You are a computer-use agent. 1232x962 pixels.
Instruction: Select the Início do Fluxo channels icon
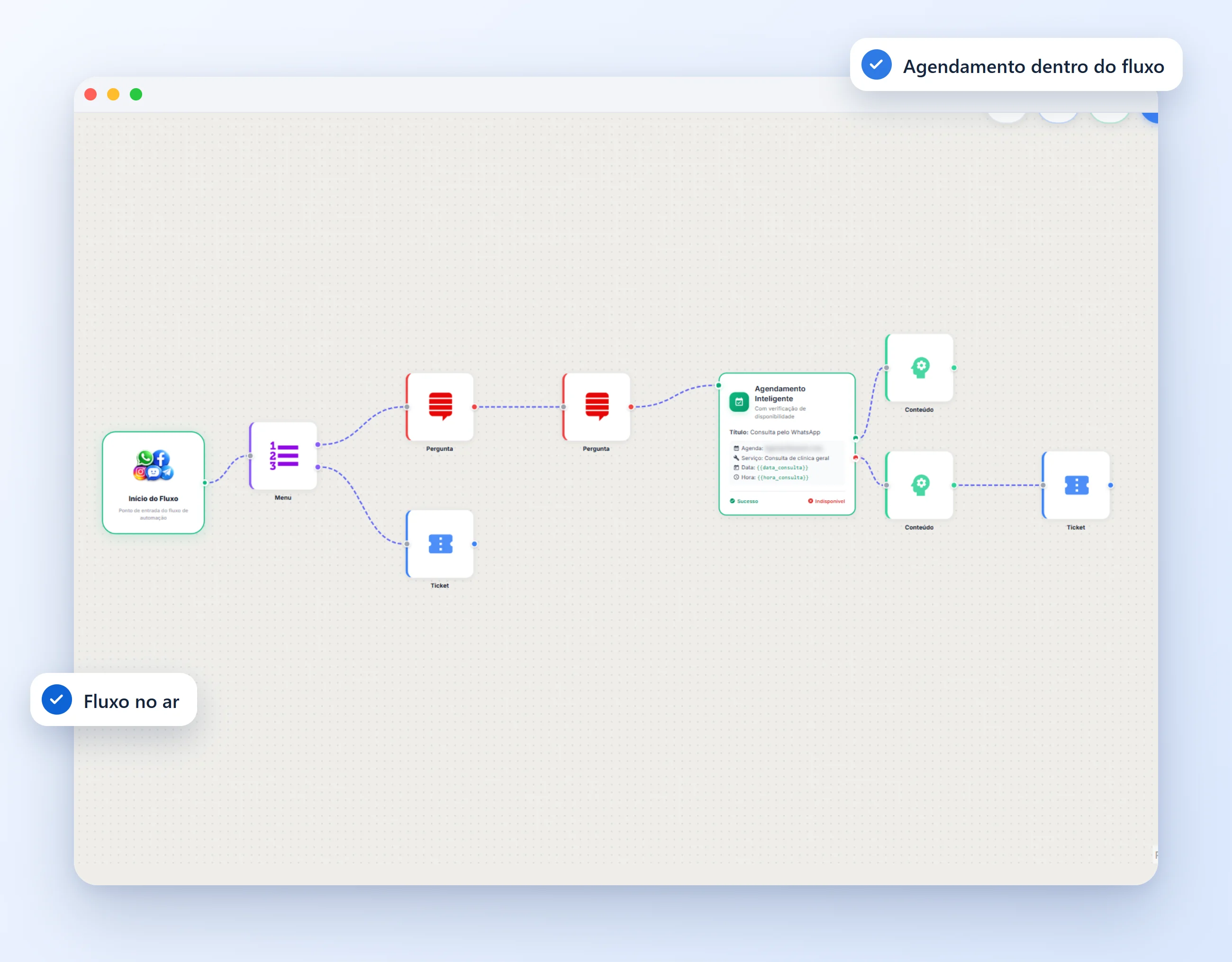click(154, 465)
